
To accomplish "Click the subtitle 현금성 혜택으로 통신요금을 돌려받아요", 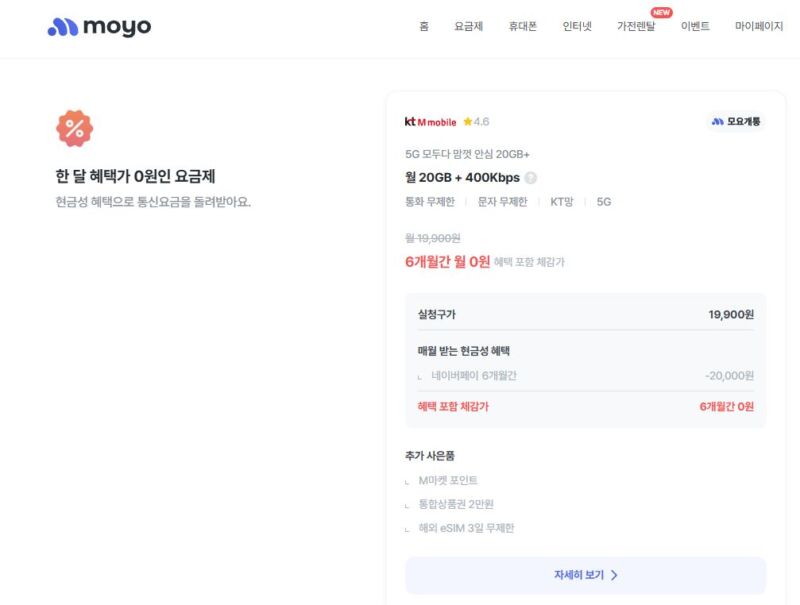I will point(153,202).
